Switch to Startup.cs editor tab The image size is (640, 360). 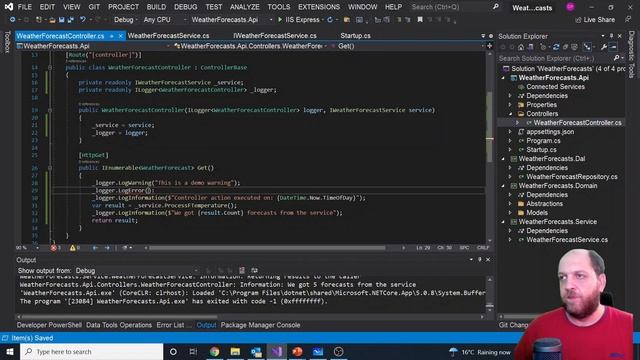click(356, 36)
